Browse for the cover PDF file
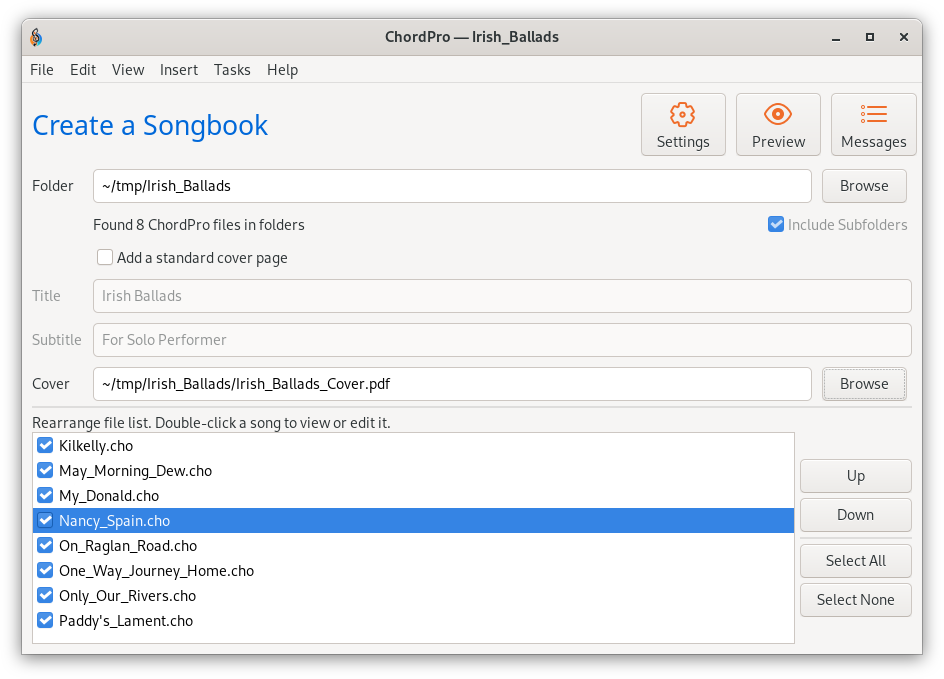The height and width of the screenshot is (679, 944). coord(864,384)
